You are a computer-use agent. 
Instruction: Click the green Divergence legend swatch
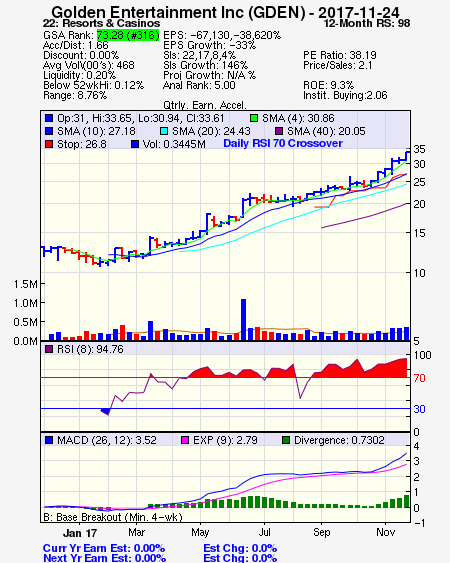click(286, 440)
